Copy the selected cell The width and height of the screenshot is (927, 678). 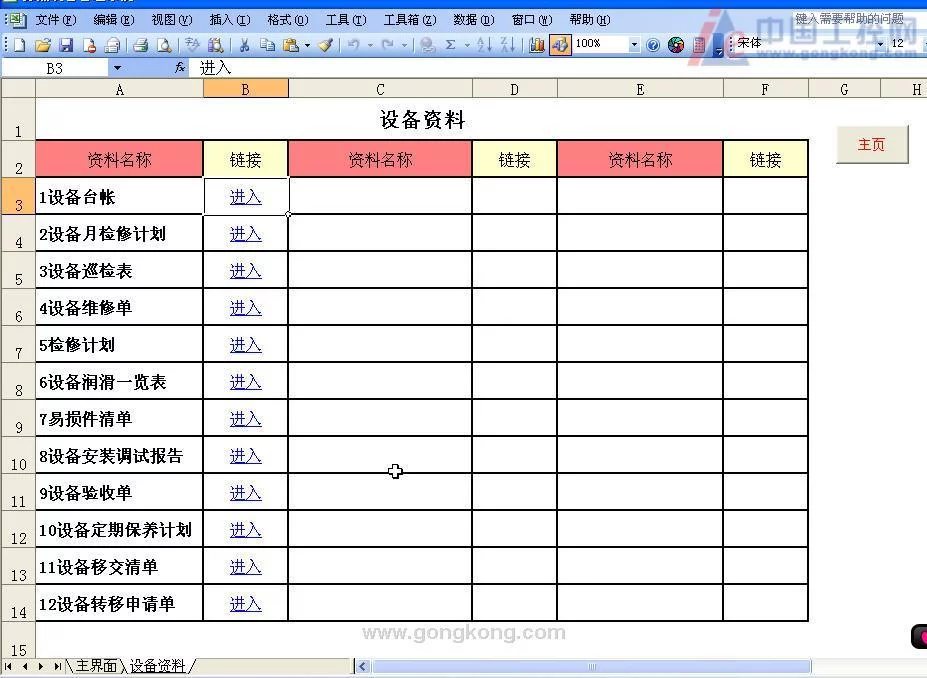267,44
